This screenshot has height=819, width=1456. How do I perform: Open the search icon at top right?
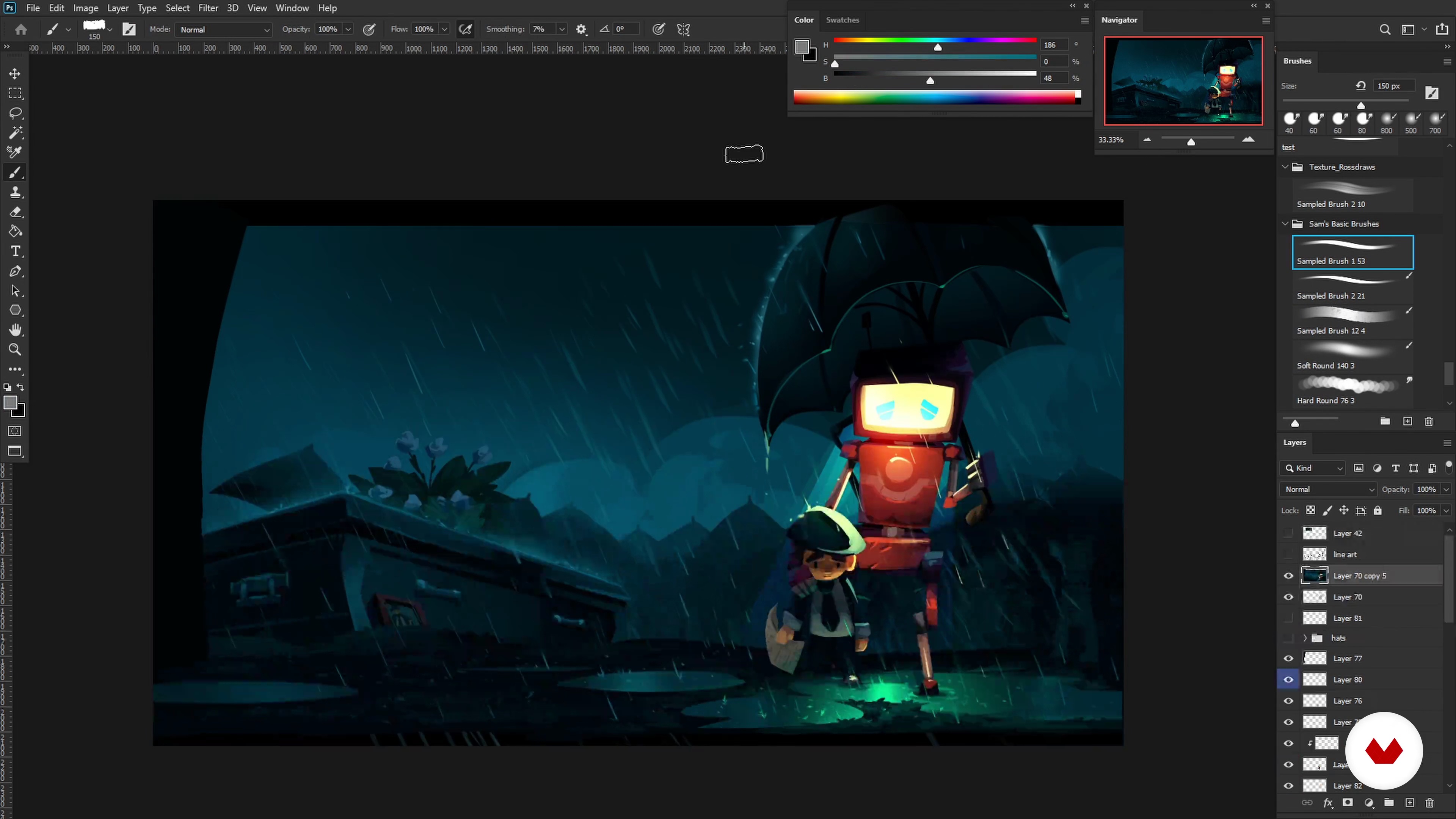(x=1385, y=30)
